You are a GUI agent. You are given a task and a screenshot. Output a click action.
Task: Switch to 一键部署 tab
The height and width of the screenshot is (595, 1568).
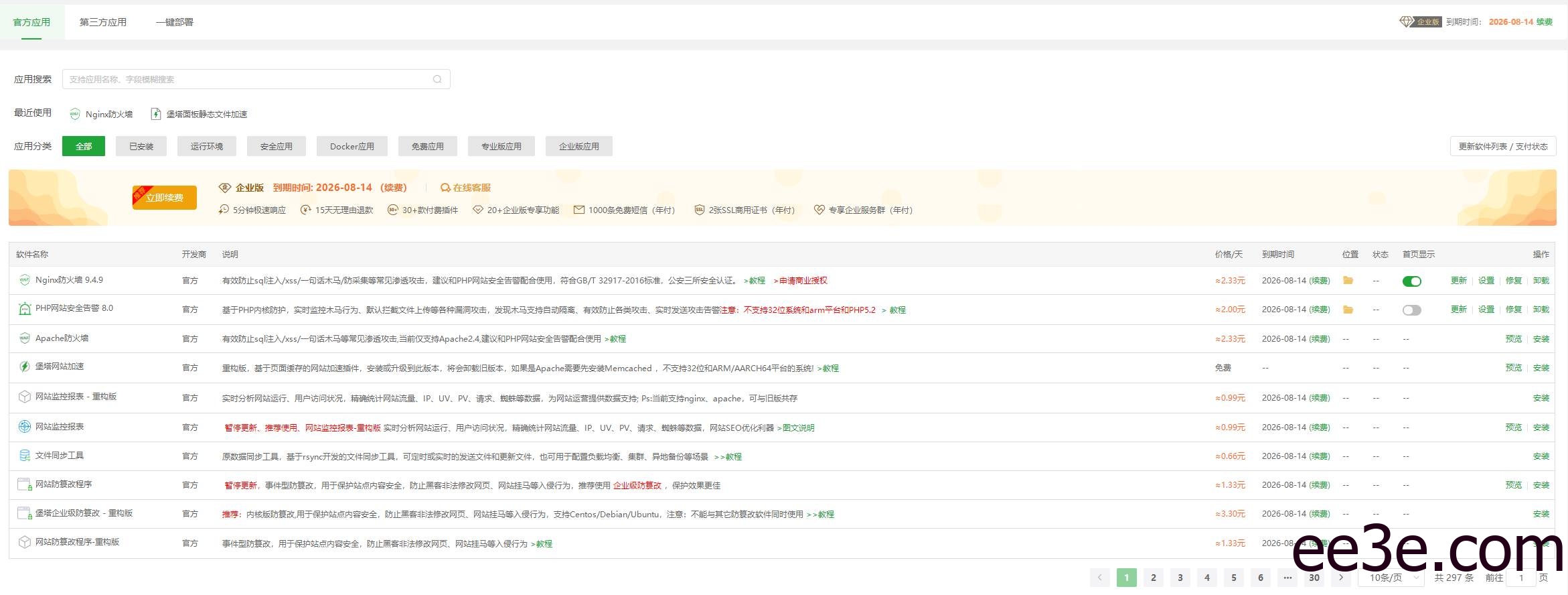tap(175, 22)
